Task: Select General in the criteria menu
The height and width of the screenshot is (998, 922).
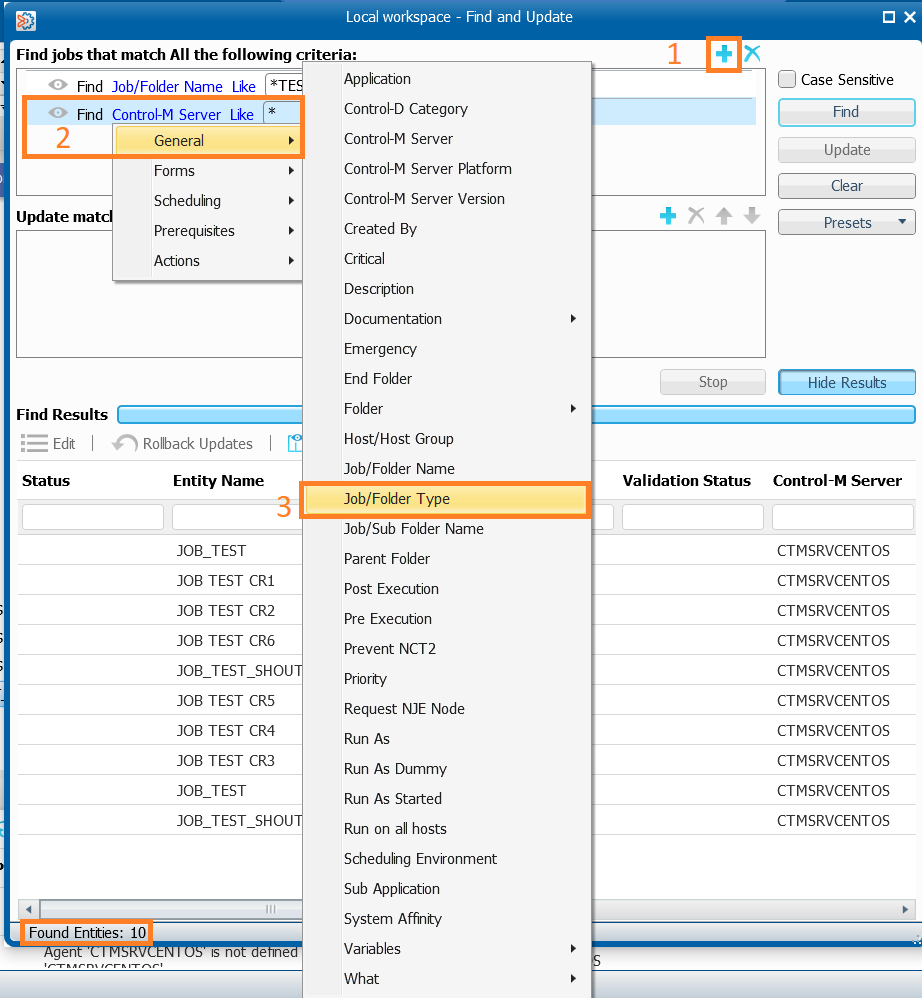Action: [207, 141]
